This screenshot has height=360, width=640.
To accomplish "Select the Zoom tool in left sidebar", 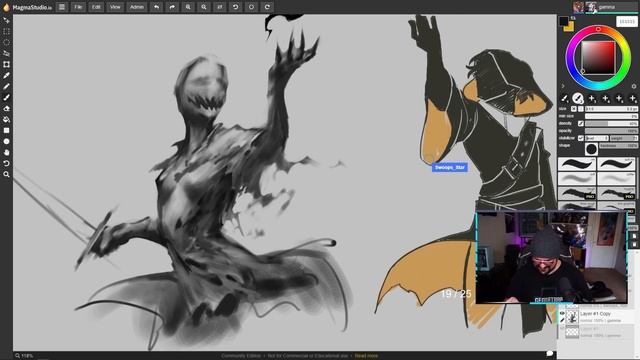I will [6, 174].
